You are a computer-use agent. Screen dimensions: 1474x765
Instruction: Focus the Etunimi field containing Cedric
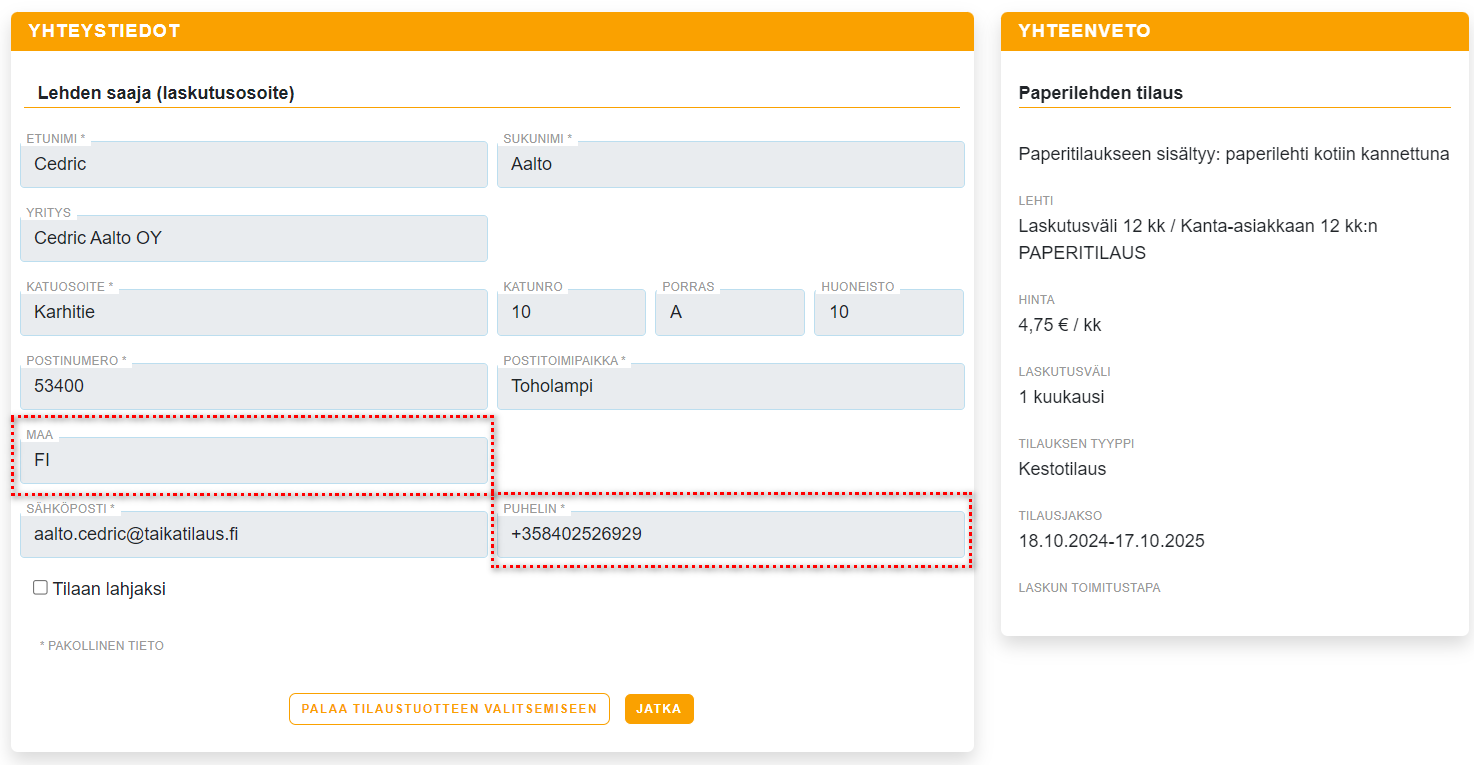coord(254,164)
